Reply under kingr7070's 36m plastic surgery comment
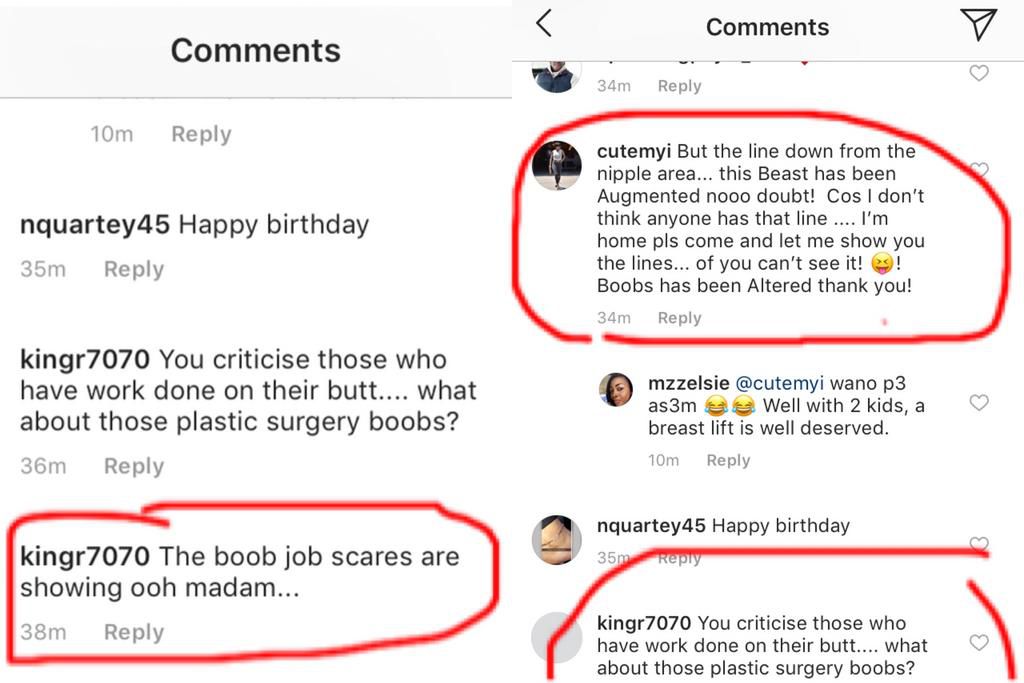 pos(134,466)
